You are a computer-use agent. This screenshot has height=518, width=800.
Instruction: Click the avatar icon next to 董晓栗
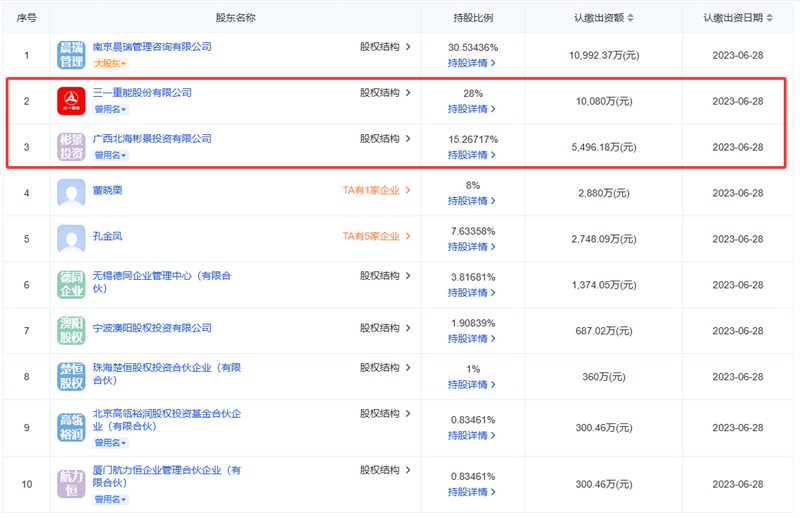[71, 193]
